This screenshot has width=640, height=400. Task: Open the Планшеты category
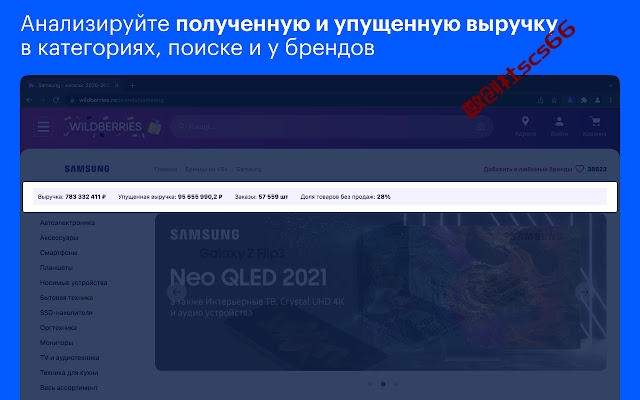56,268
